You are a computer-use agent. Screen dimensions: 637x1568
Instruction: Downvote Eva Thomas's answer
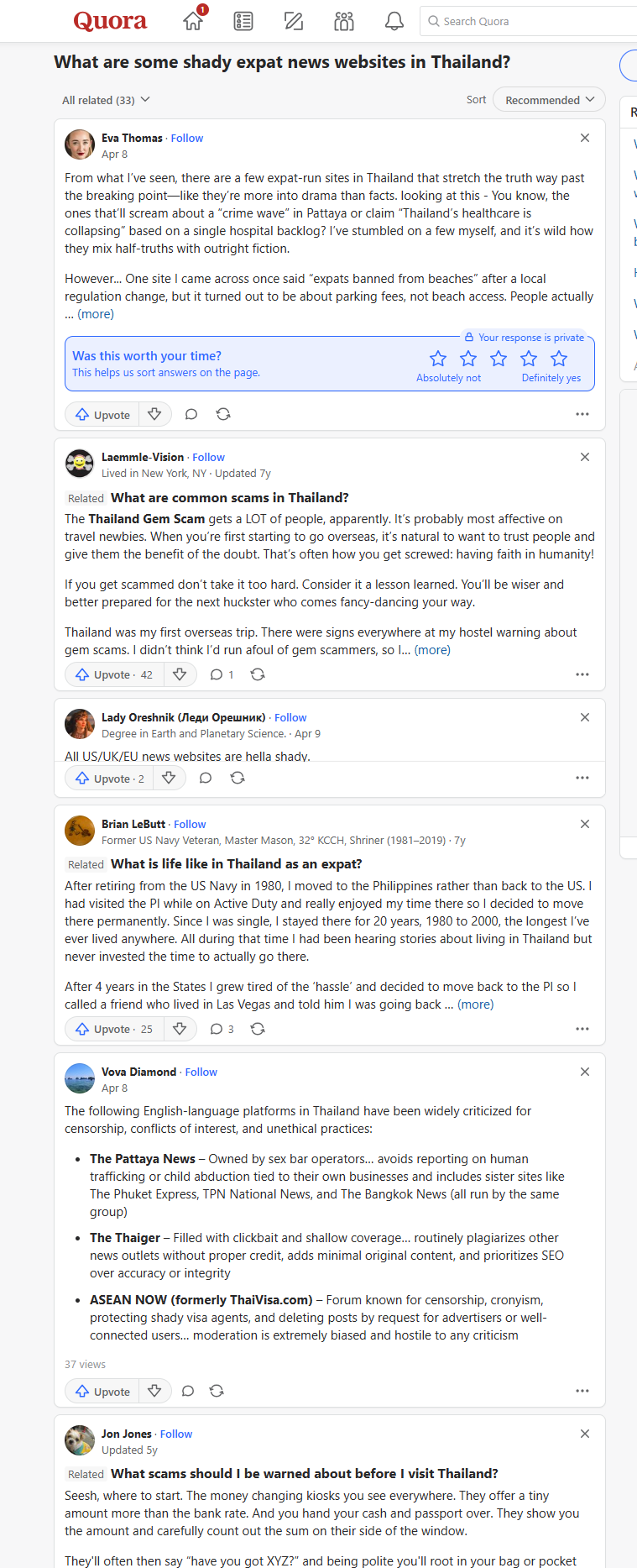tap(154, 414)
